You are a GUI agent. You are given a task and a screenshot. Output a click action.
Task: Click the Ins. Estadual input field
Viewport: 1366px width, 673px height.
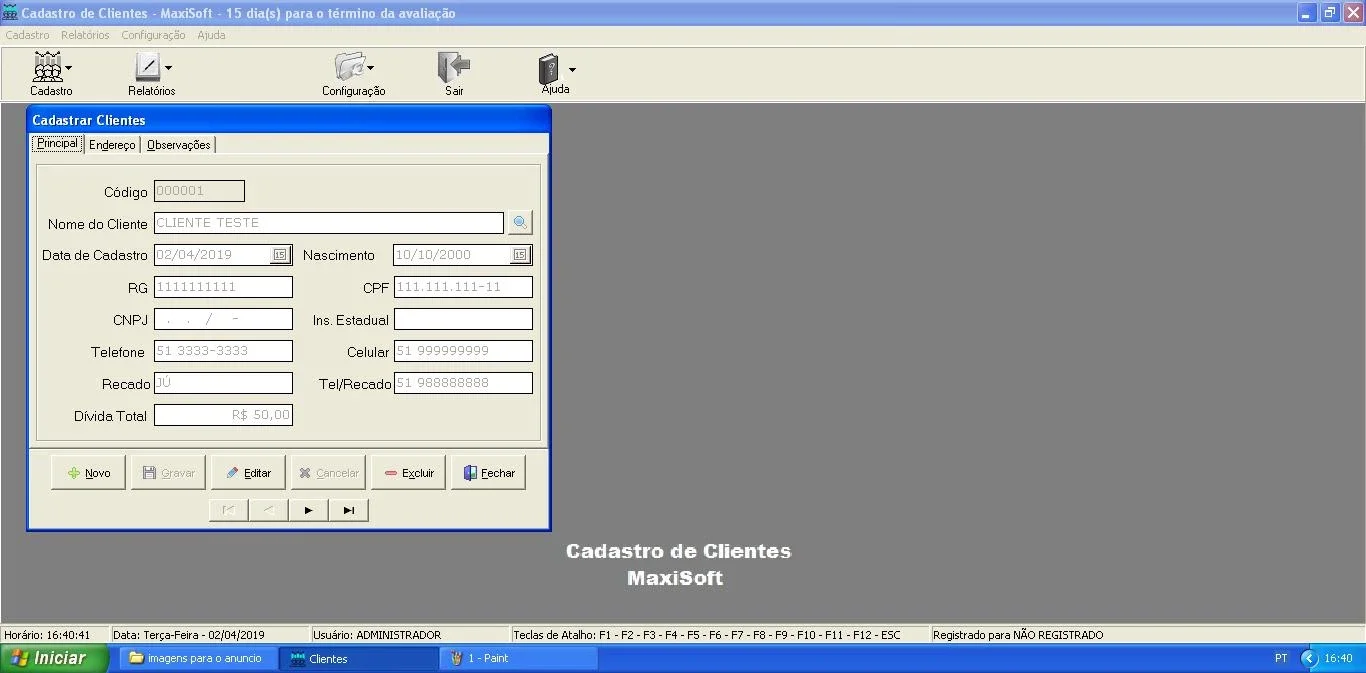coord(463,319)
